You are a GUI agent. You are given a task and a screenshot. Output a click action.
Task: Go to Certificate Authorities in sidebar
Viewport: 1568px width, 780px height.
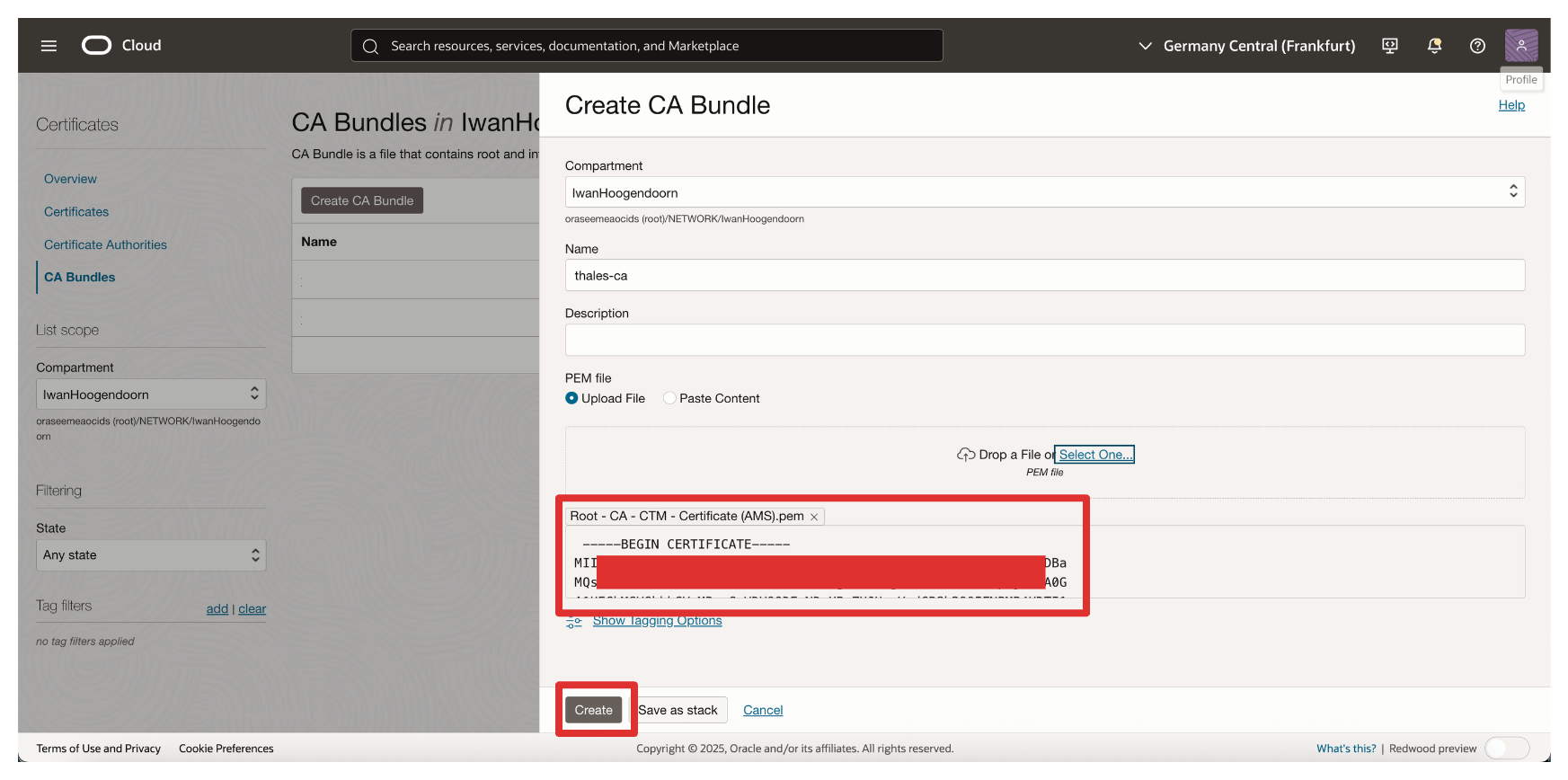click(105, 244)
